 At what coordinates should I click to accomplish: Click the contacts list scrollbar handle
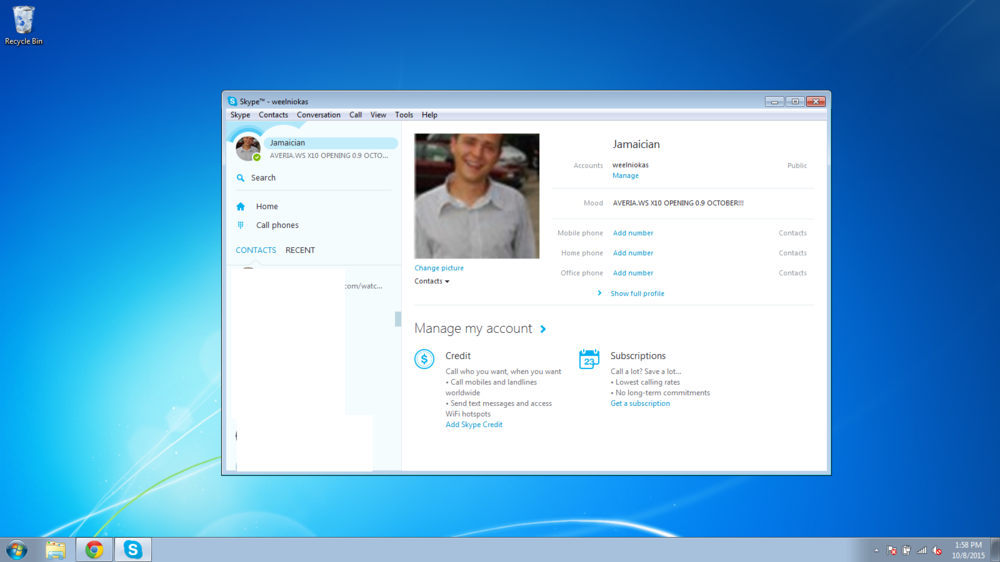point(398,319)
